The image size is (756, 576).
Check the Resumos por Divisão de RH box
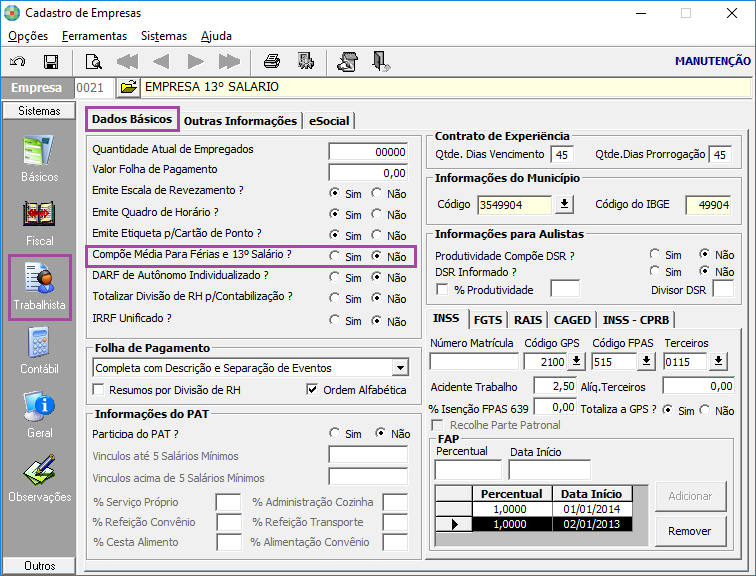100,389
